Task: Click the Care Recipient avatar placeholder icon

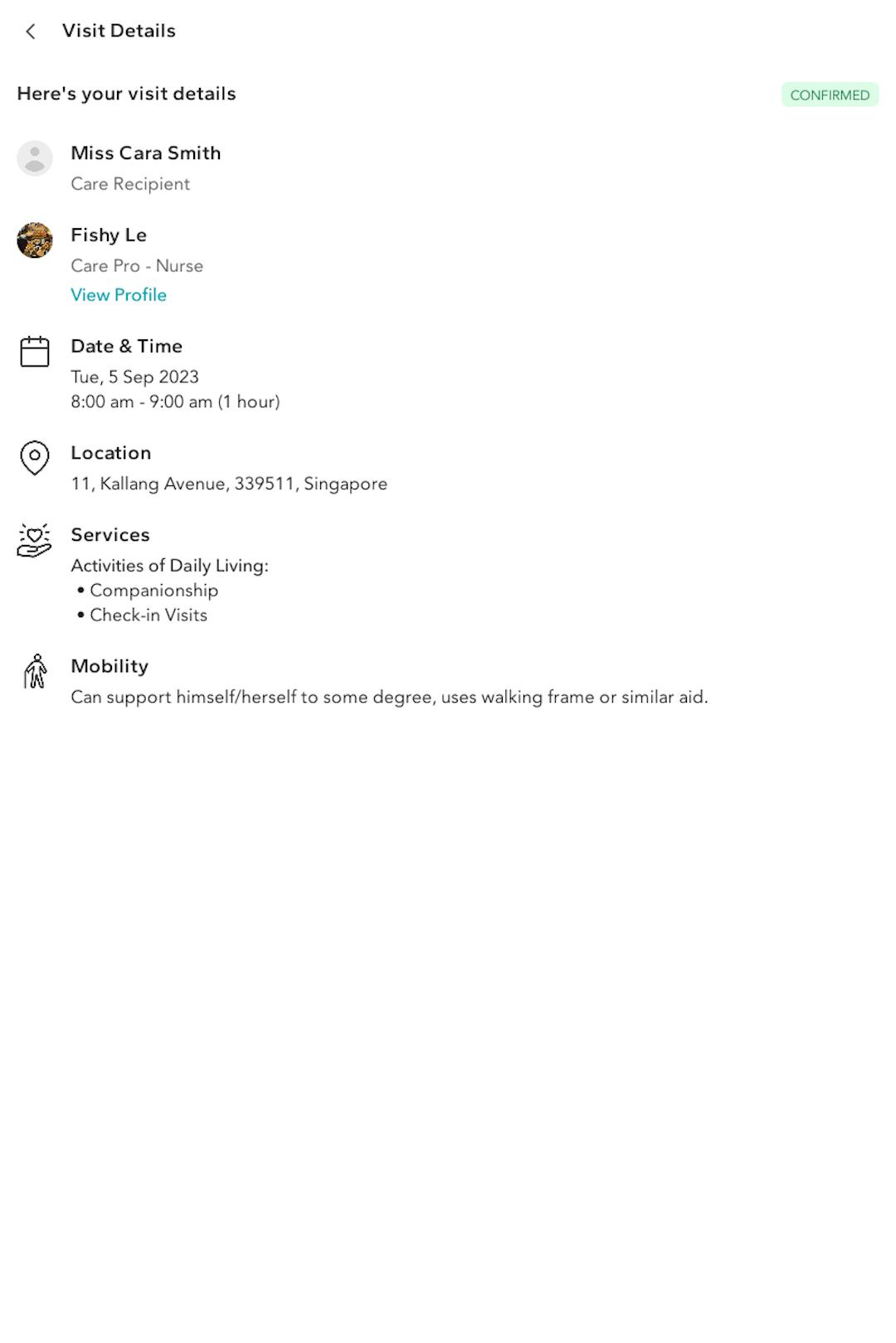Action: 35,158
